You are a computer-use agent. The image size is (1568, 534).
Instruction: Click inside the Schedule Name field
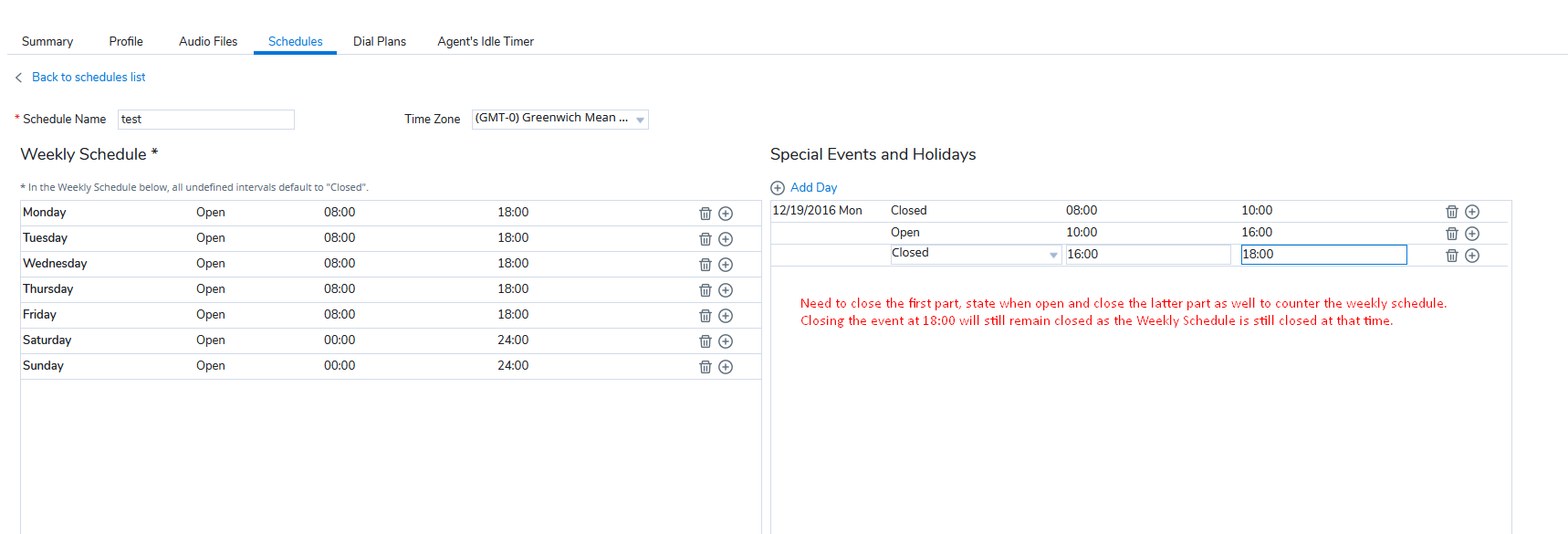pyautogui.click(x=205, y=119)
